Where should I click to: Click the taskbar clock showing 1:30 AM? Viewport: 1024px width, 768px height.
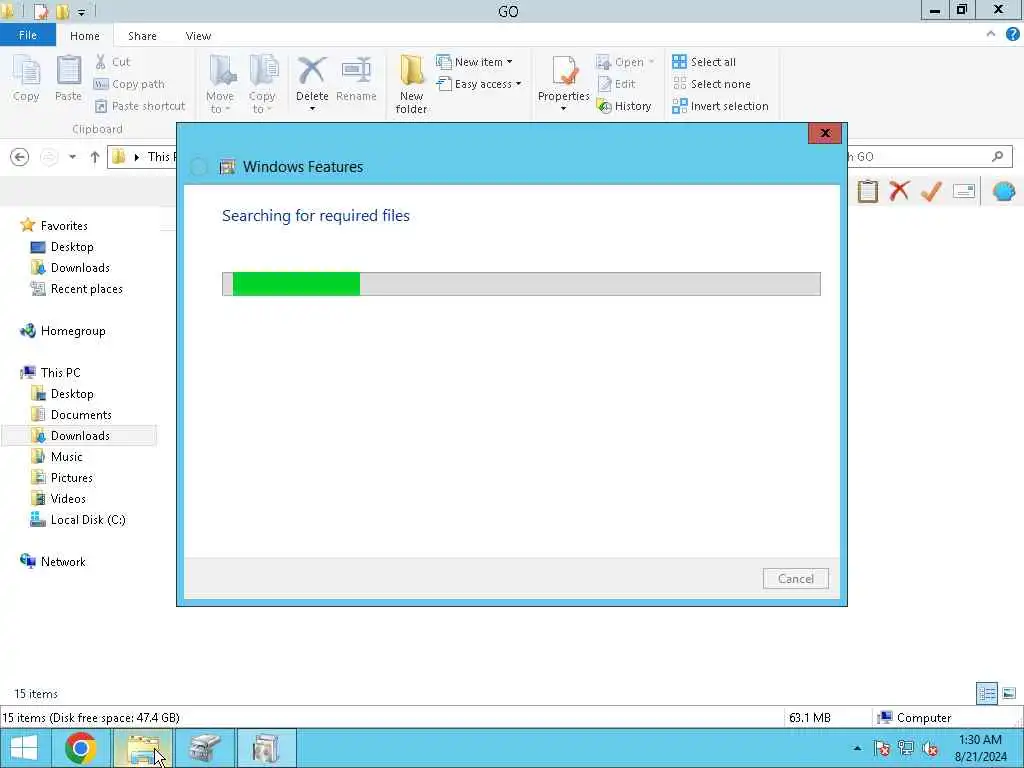point(980,748)
